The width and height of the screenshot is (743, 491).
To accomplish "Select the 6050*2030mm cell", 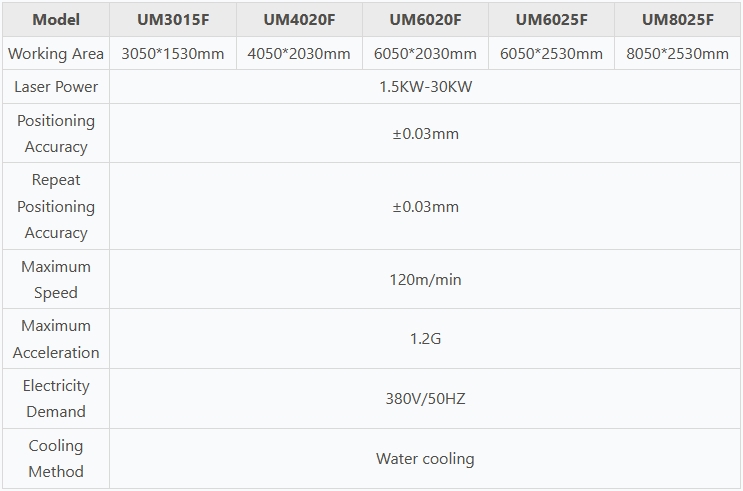I will coord(425,54).
